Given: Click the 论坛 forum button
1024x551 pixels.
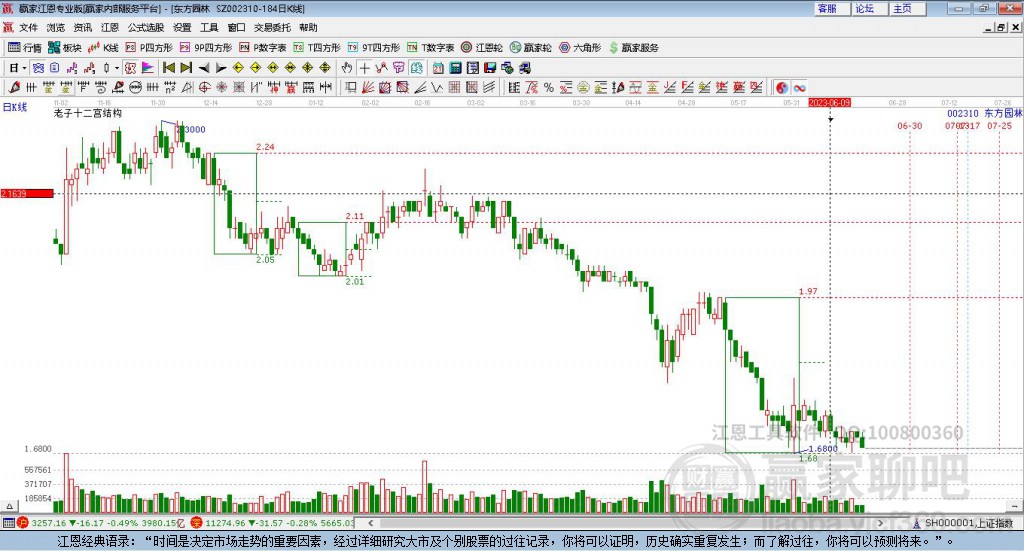Looking at the screenshot, I should pos(870,8).
